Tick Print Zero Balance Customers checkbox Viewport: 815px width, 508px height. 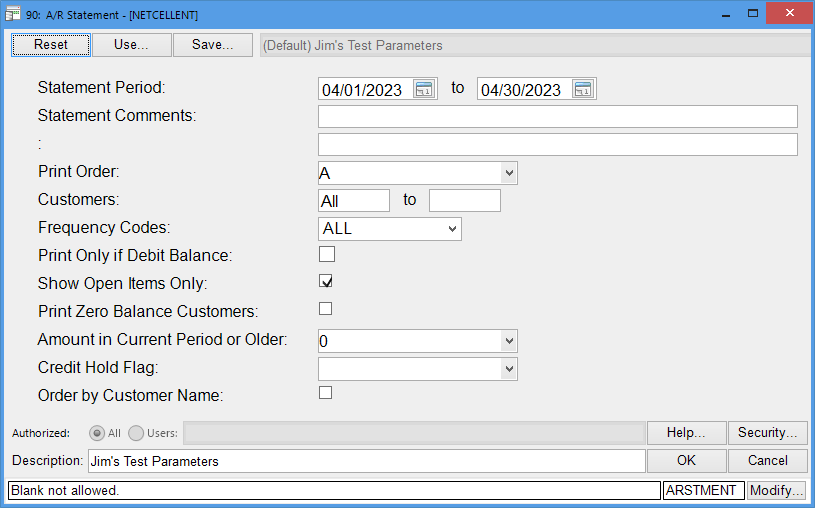click(x=325, y=309)
